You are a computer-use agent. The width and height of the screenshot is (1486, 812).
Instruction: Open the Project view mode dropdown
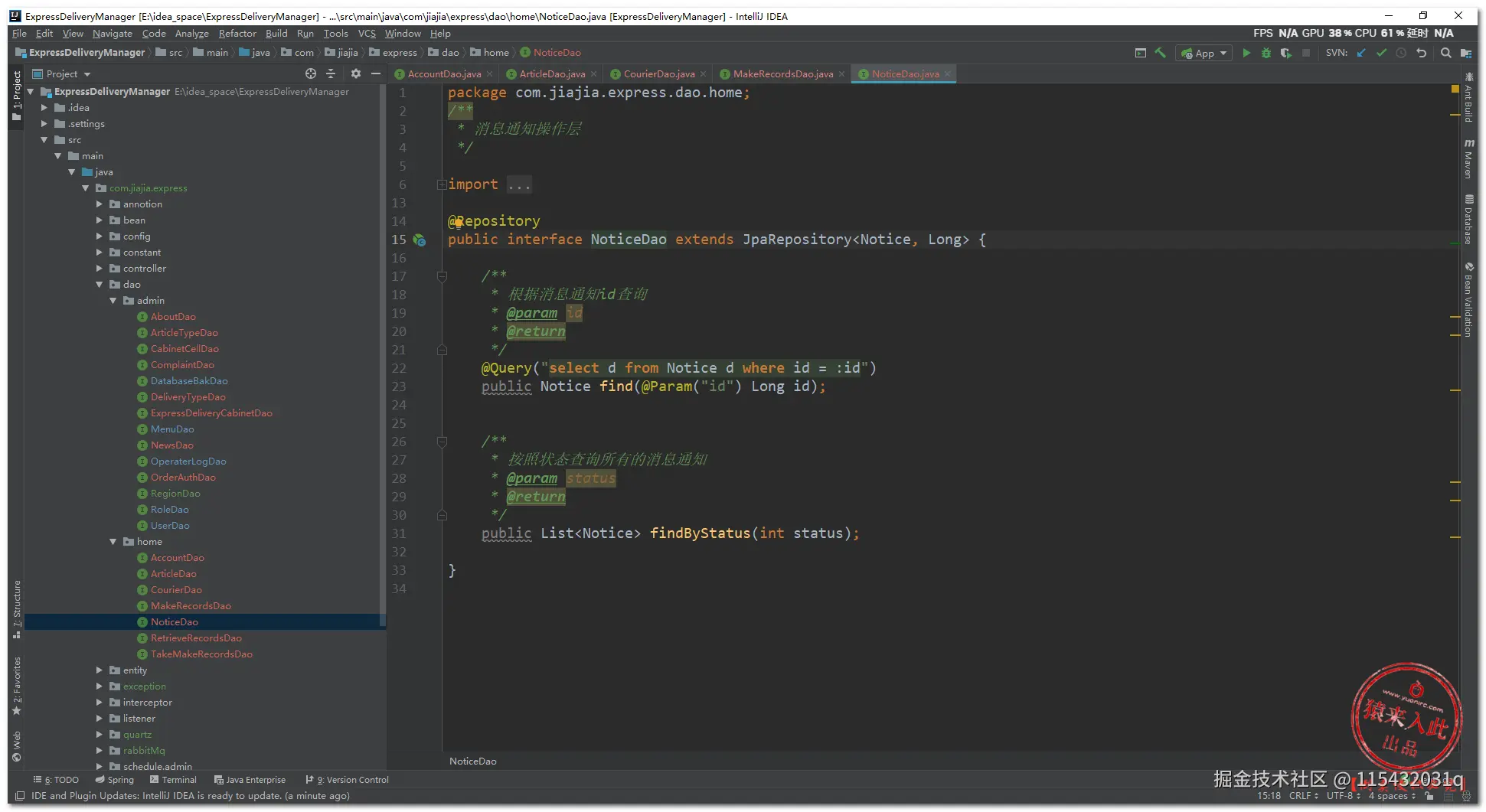point(62,73)
